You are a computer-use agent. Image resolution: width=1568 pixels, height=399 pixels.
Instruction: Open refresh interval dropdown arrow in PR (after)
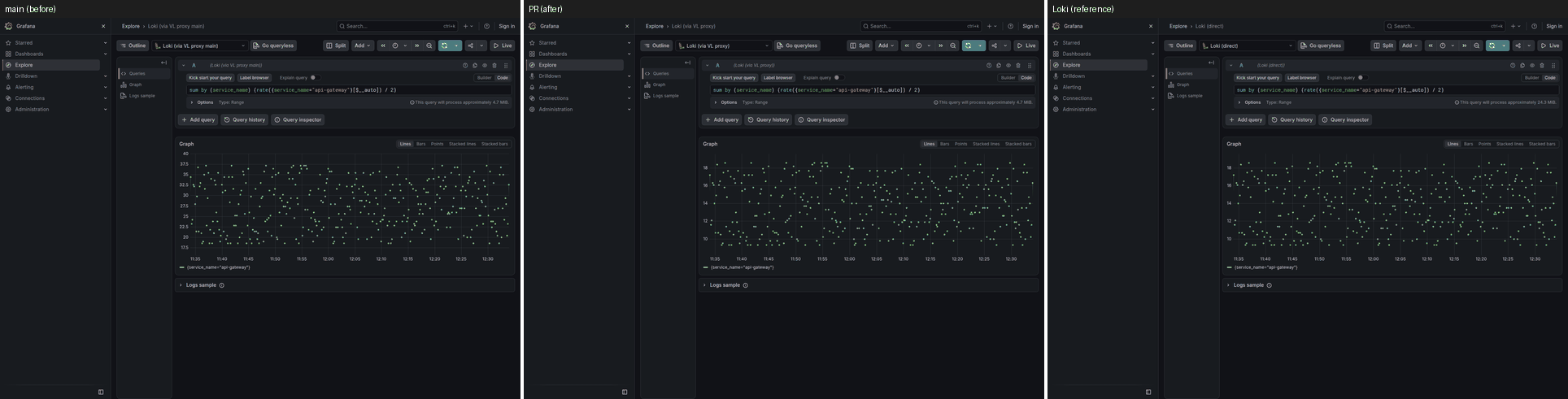point(980,46)
